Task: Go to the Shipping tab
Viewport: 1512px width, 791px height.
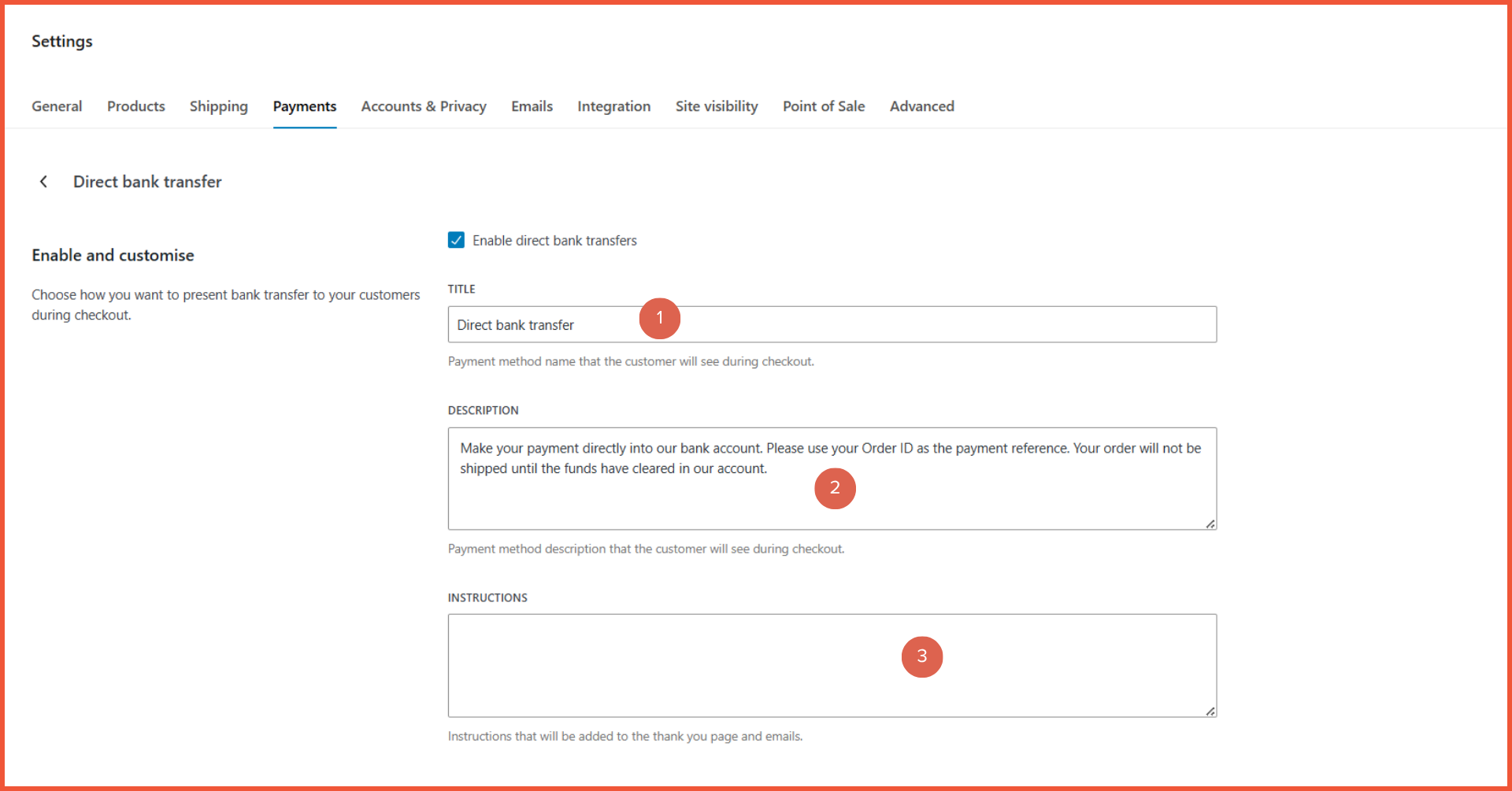Action: [x=218, y=106]
